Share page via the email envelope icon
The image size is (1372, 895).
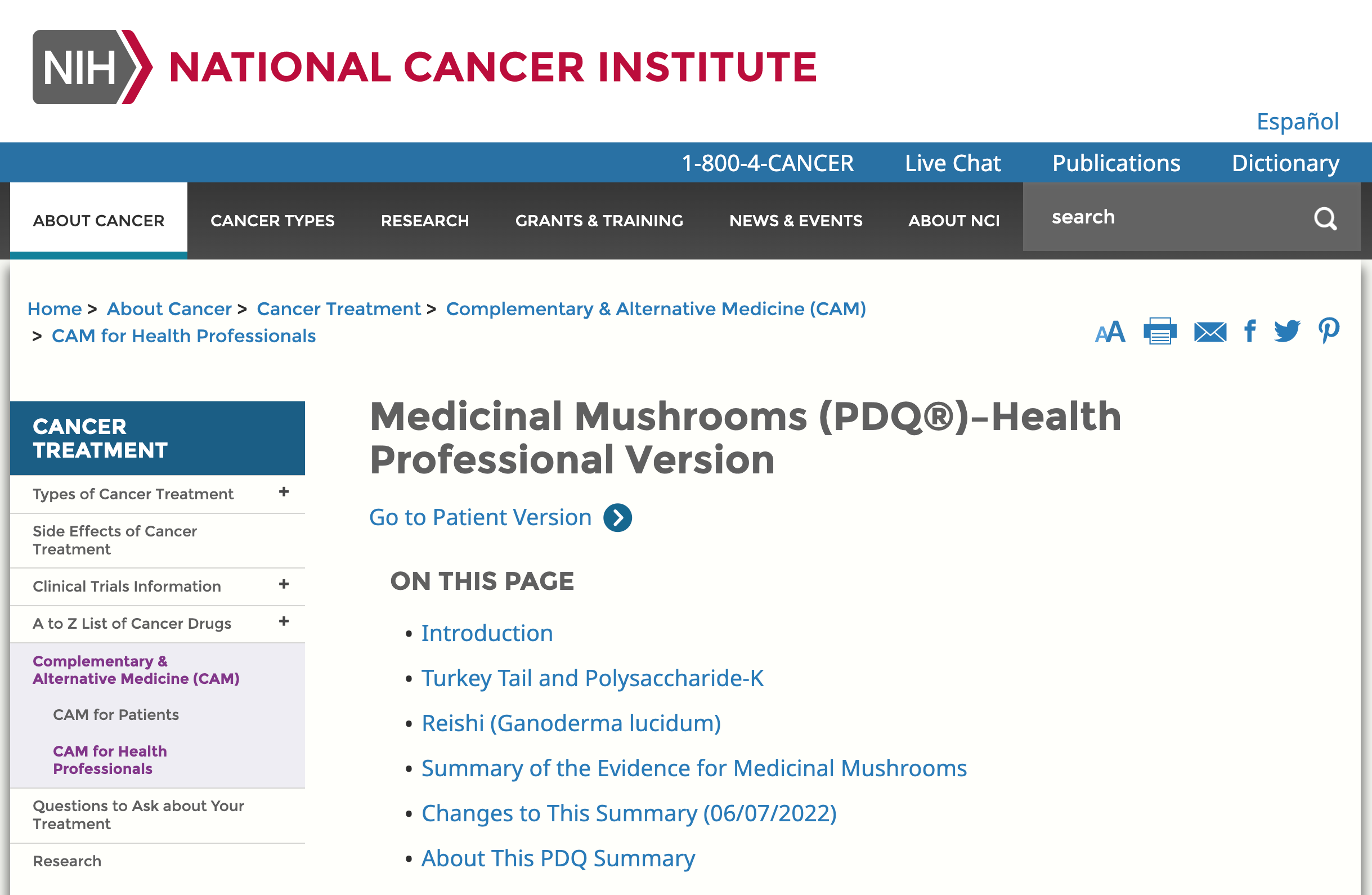point(1209,332)
